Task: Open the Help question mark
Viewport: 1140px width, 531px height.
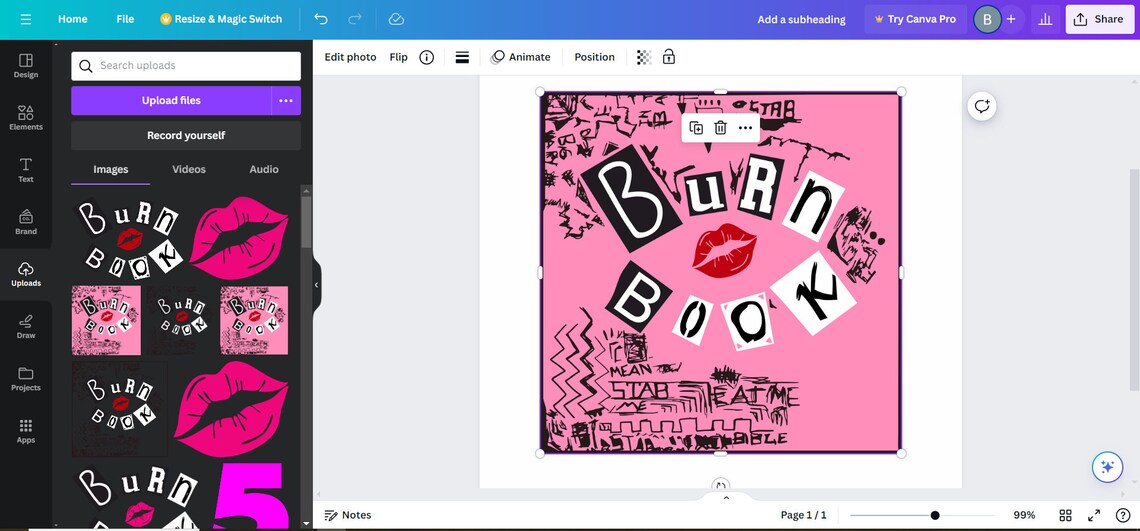Action: (1123, 515)
